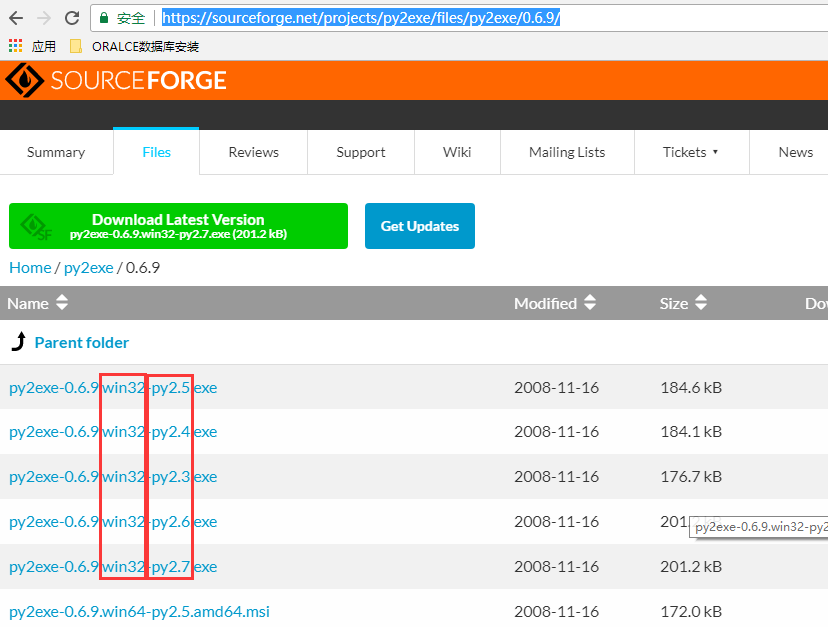The image size is (828, 627).
Task: Switch to the Files tab
Action: pyautogui.click(x=156, y=152)
